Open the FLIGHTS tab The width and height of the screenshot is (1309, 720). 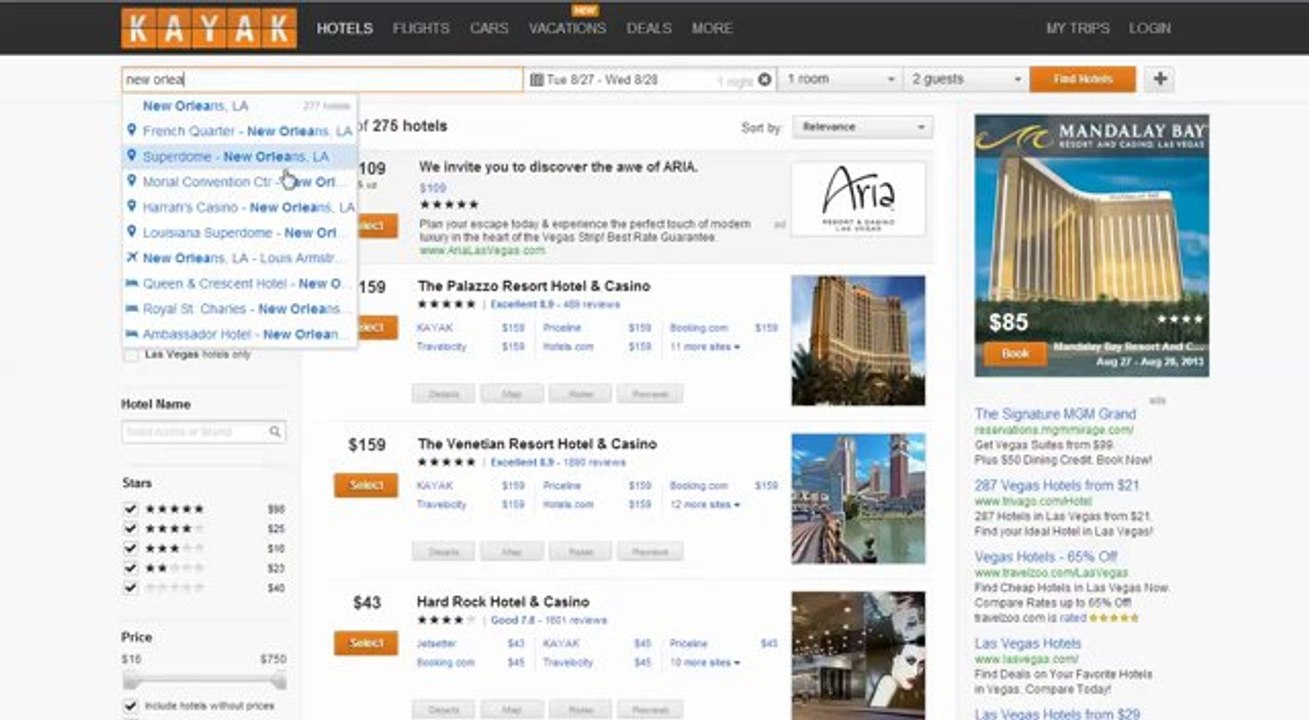tap(421, 28)
